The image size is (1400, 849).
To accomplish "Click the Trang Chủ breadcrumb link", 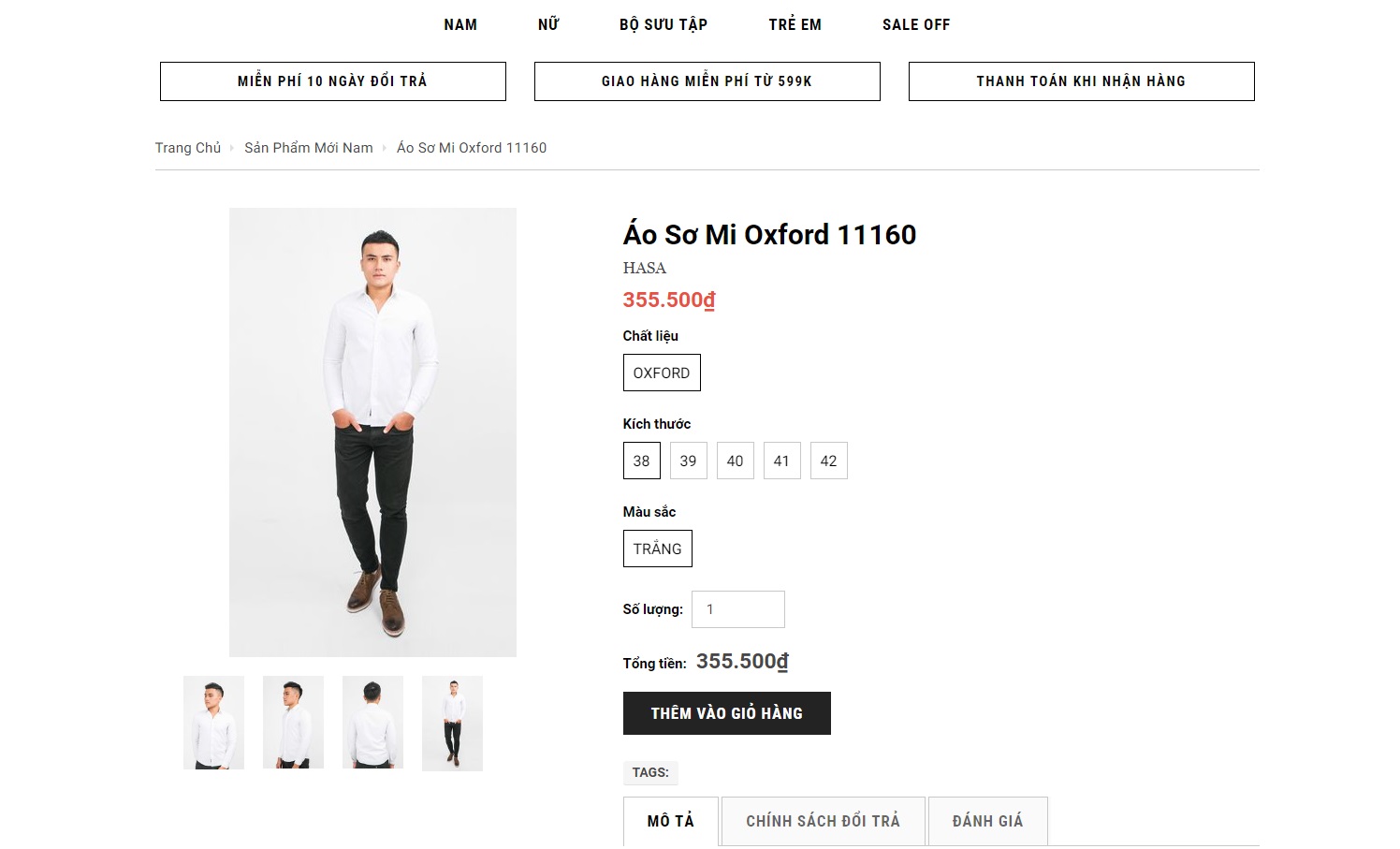I will click(x=188, y=148).
